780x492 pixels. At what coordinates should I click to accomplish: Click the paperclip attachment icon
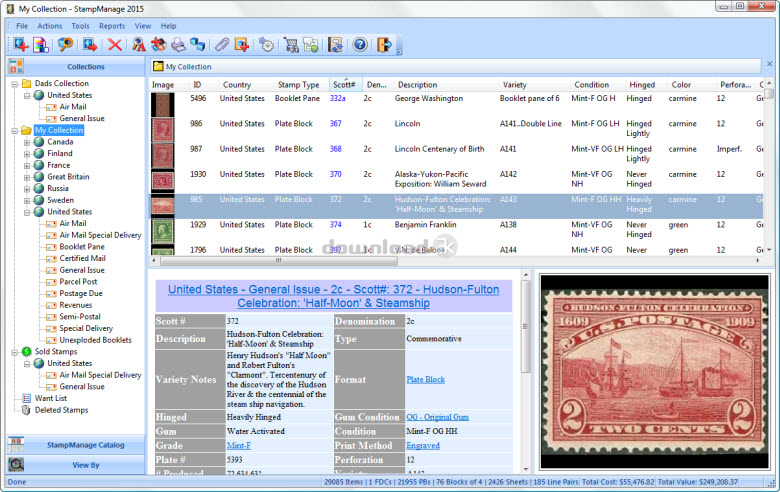pyautogui.click(x=222, y=45)
